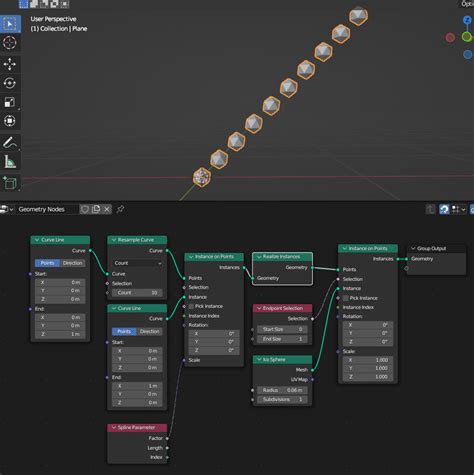Select Direction mode in Curve Line with End X 1 m
Screen dimensions: 474x475
(149, 331)
